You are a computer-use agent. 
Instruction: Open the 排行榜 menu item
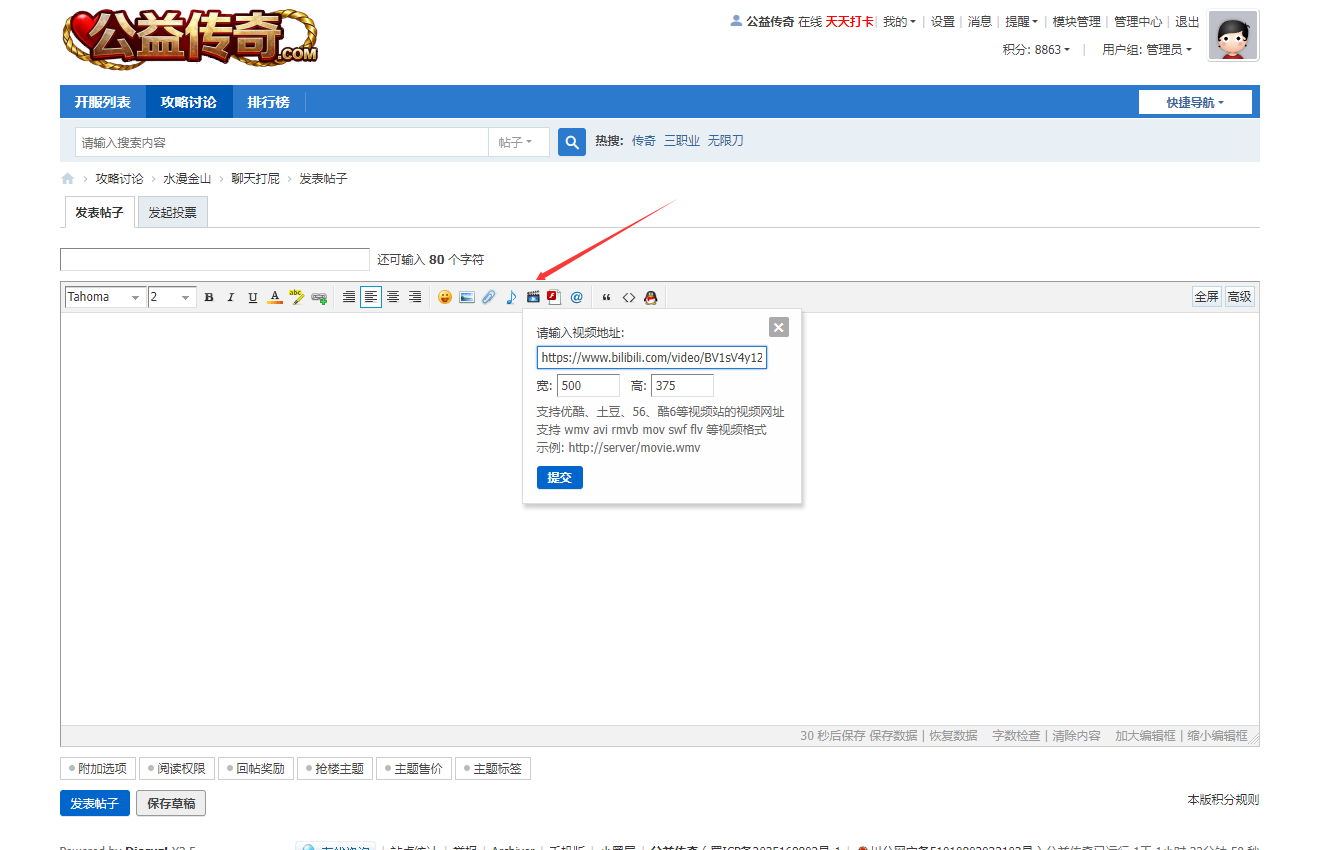[x=268, y=101]
